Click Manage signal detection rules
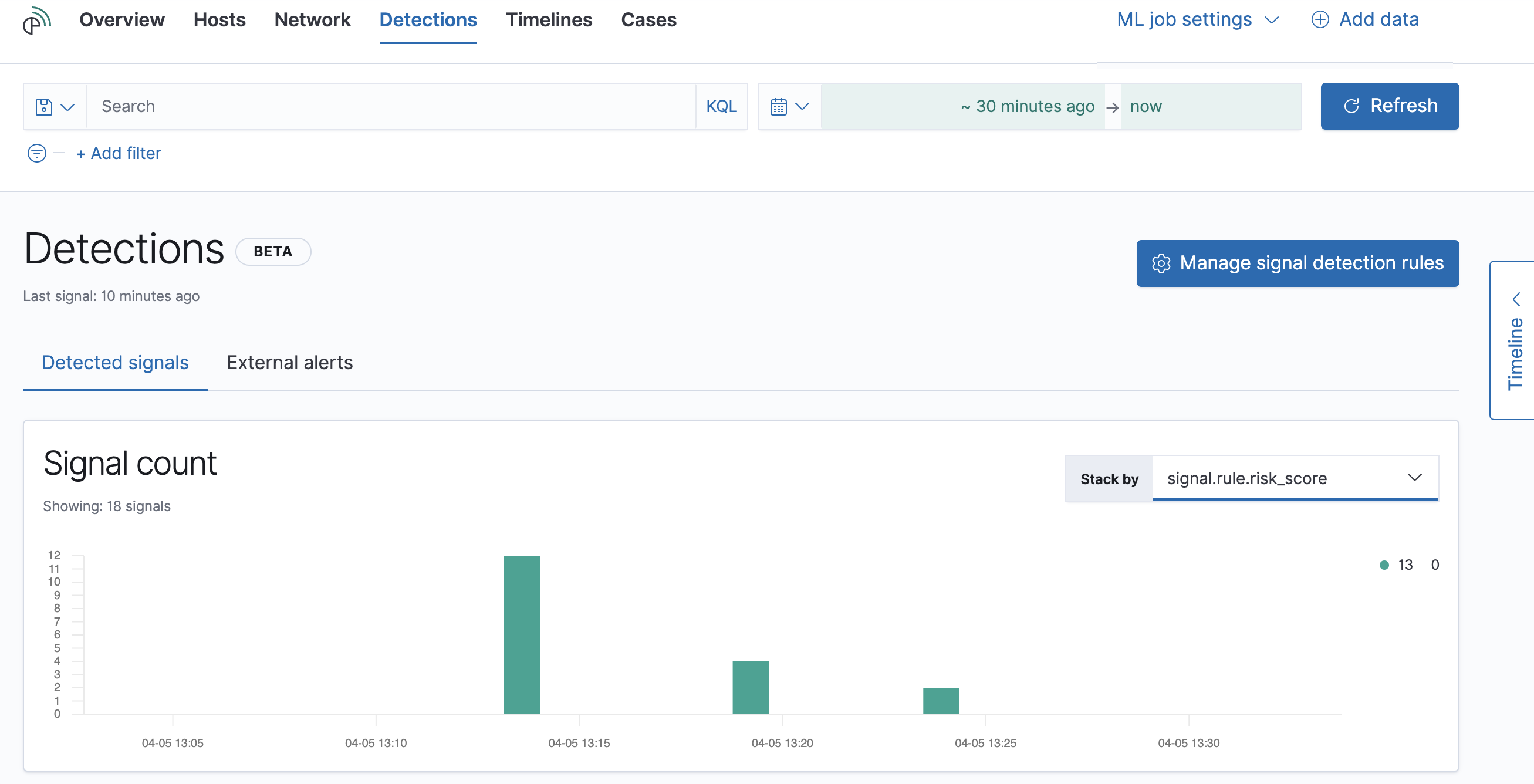 1297,263
